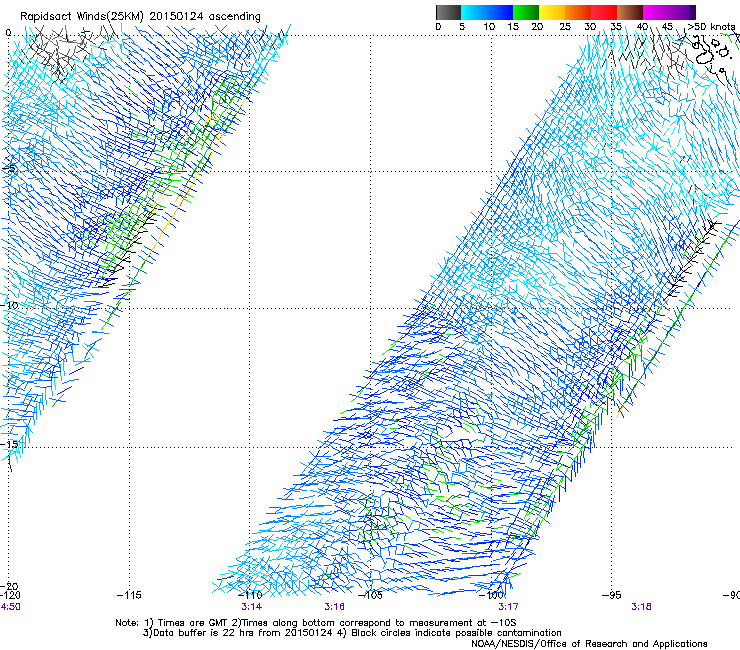
Task: Click the legend scale label '40'
Action: click(642, 26)
